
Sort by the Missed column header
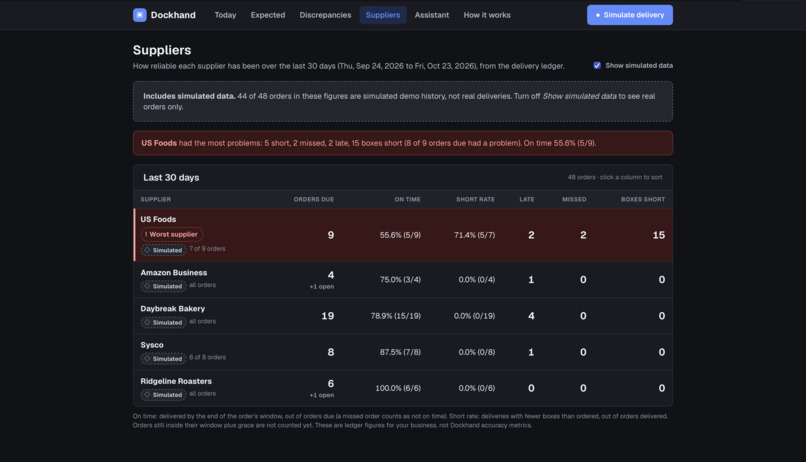[x=574, y=199]
